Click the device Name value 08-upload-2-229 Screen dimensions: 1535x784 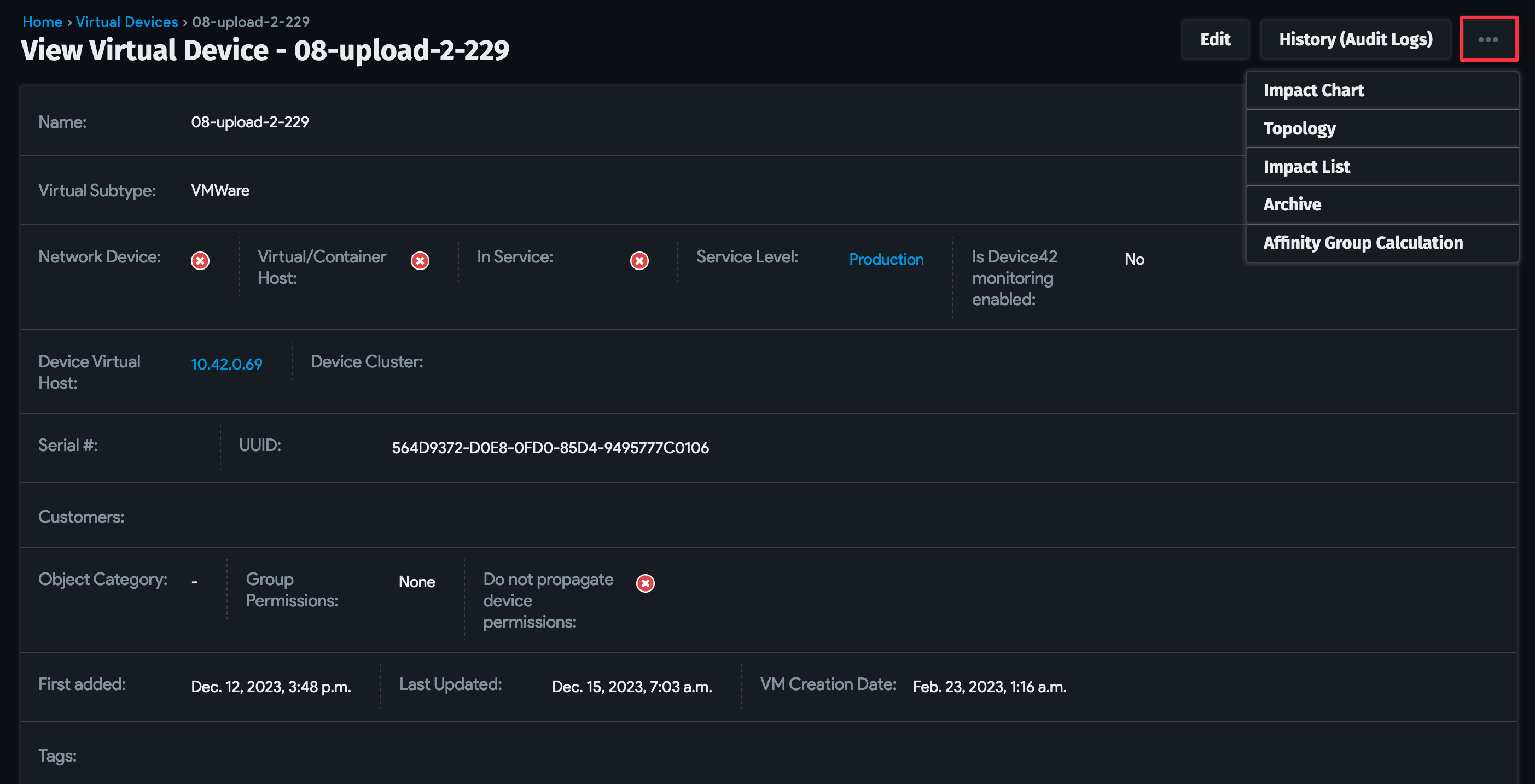[x=249, y=121]
